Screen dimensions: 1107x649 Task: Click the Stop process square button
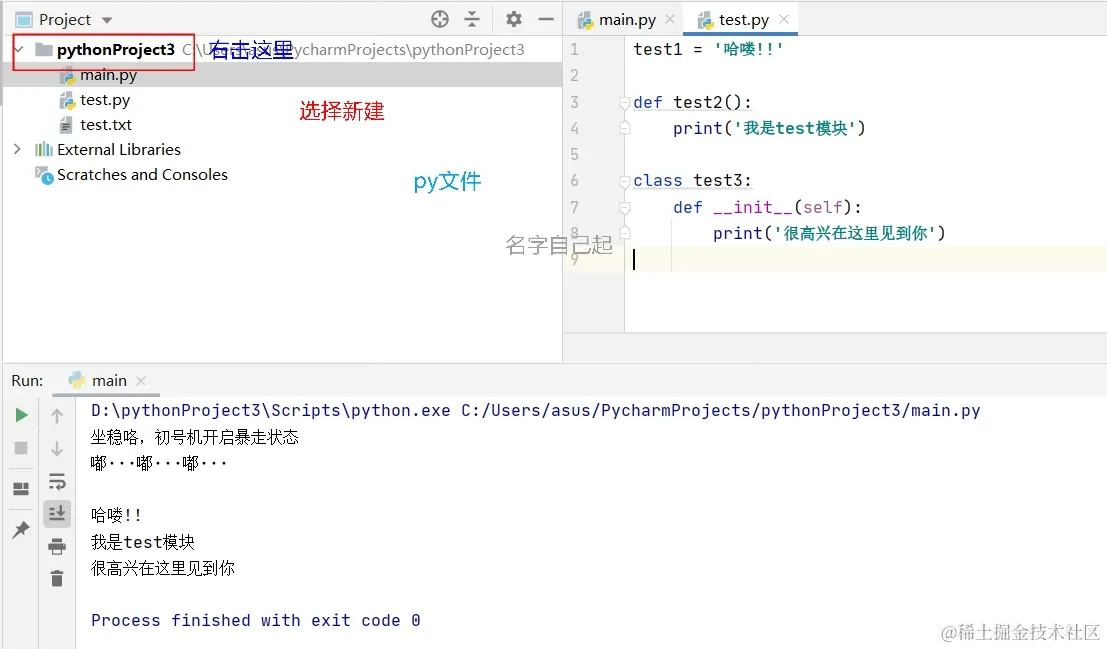click(21, 448)
